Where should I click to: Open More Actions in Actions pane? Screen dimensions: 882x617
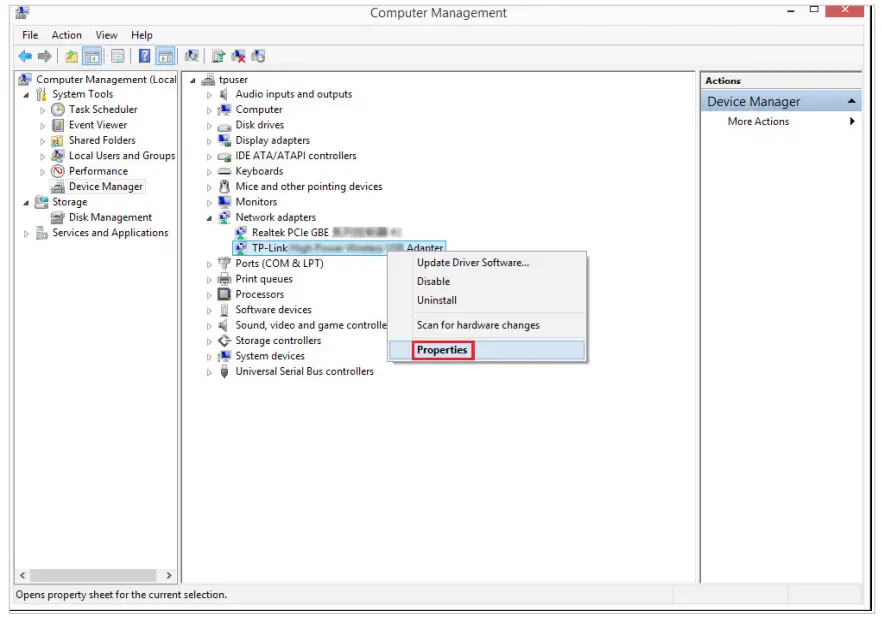tap(758, 122)
